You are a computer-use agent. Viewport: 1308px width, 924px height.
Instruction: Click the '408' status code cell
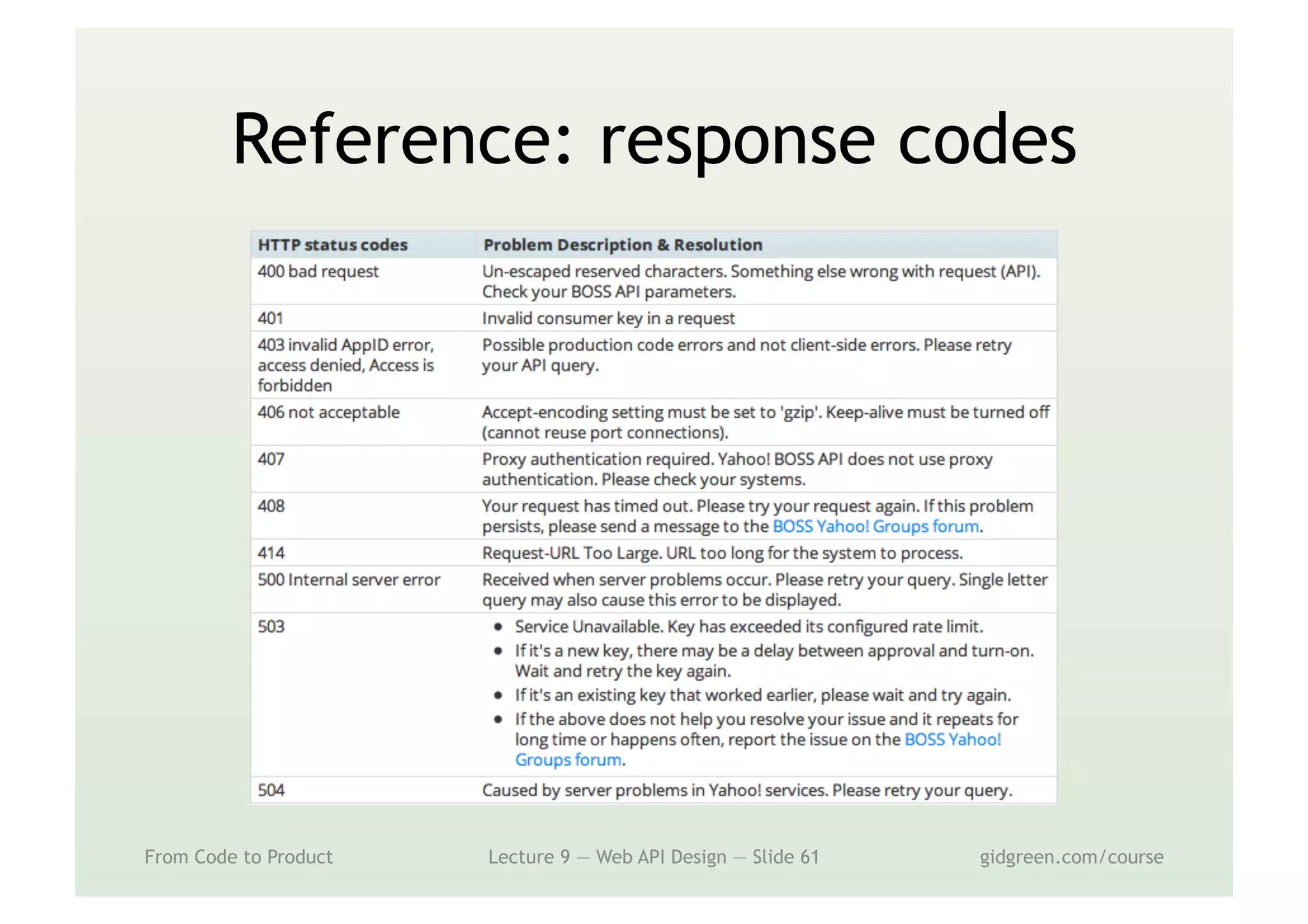pyautogui.click(x=271, y=506)
